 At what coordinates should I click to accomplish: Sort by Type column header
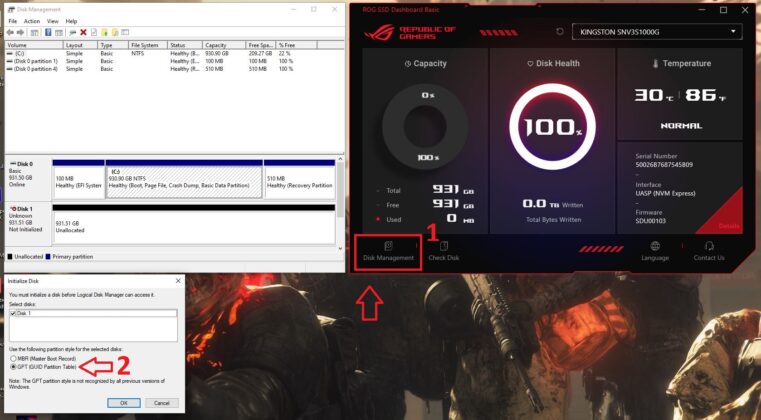pos(113,45)
